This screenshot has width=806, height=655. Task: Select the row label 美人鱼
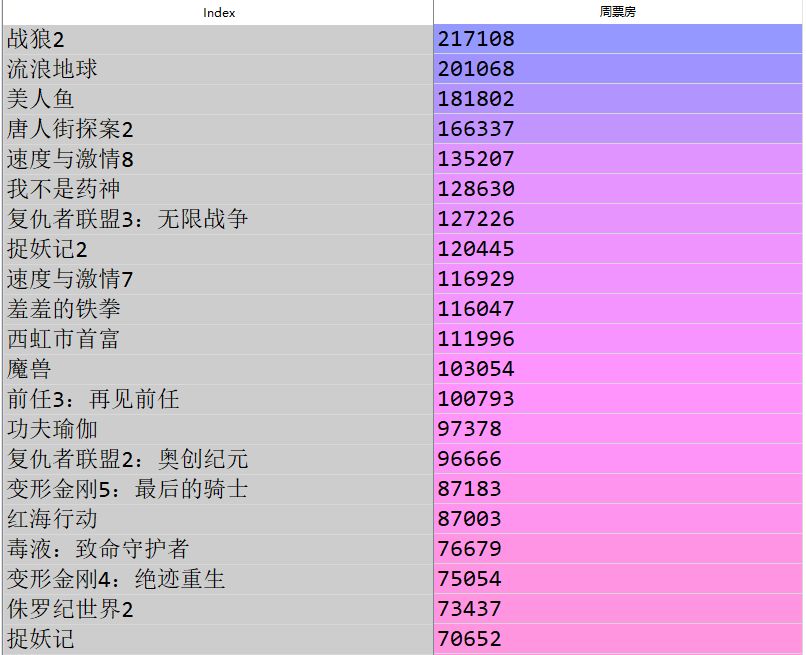click(x=218, y=99)
